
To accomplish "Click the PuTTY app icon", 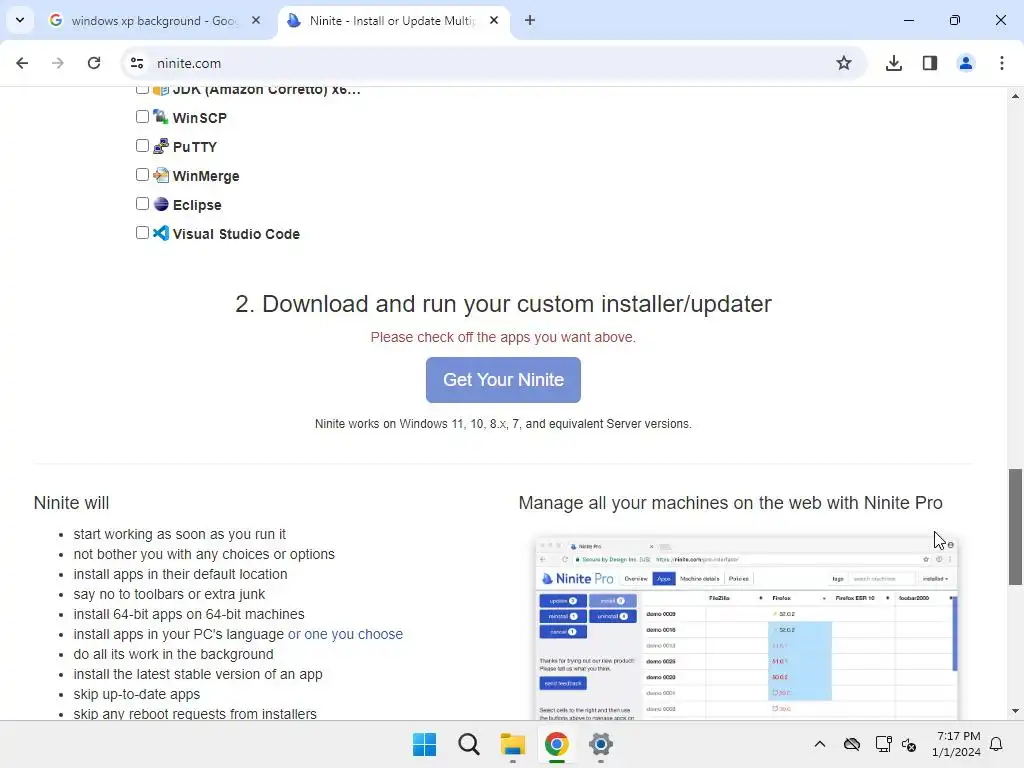I will 161,146.
